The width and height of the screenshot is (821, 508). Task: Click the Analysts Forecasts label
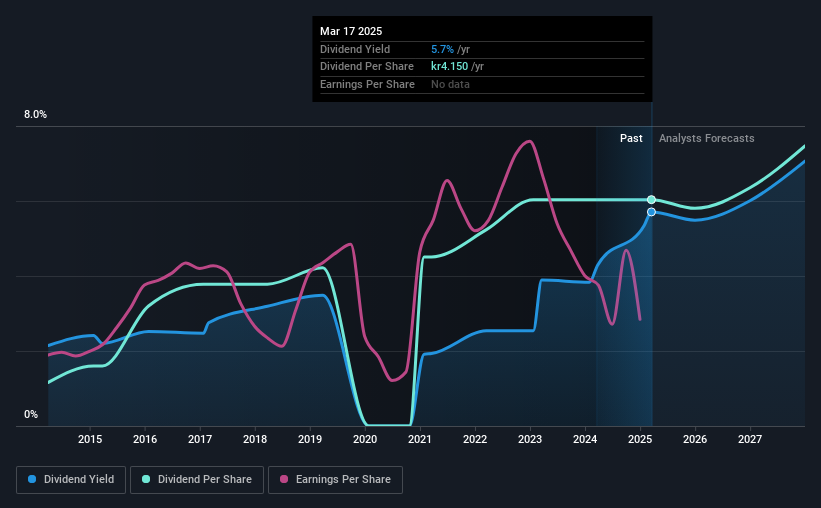point(706,138)
